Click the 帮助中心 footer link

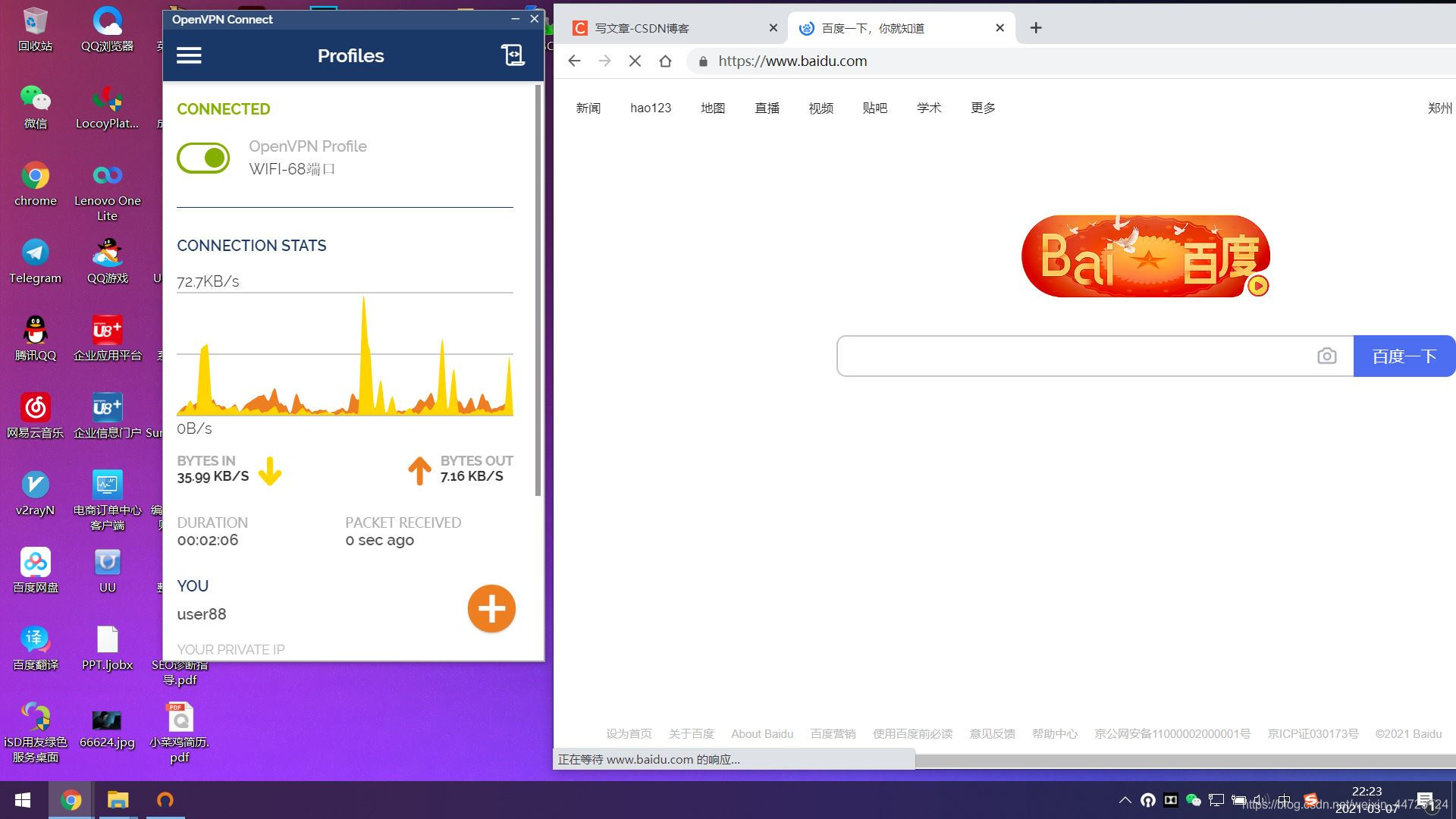1054,733
